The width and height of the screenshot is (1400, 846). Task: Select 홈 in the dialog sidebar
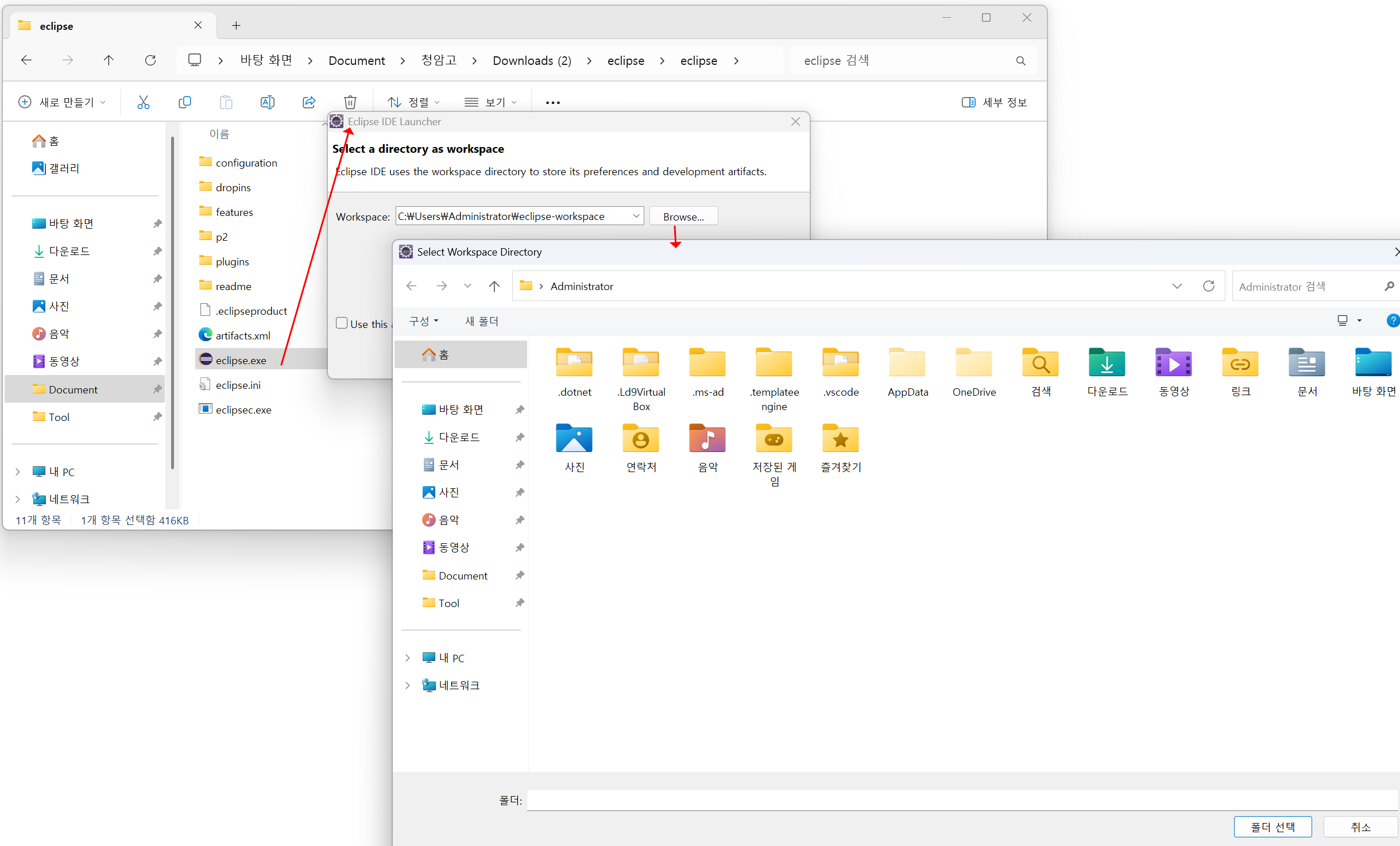point(461,354)
